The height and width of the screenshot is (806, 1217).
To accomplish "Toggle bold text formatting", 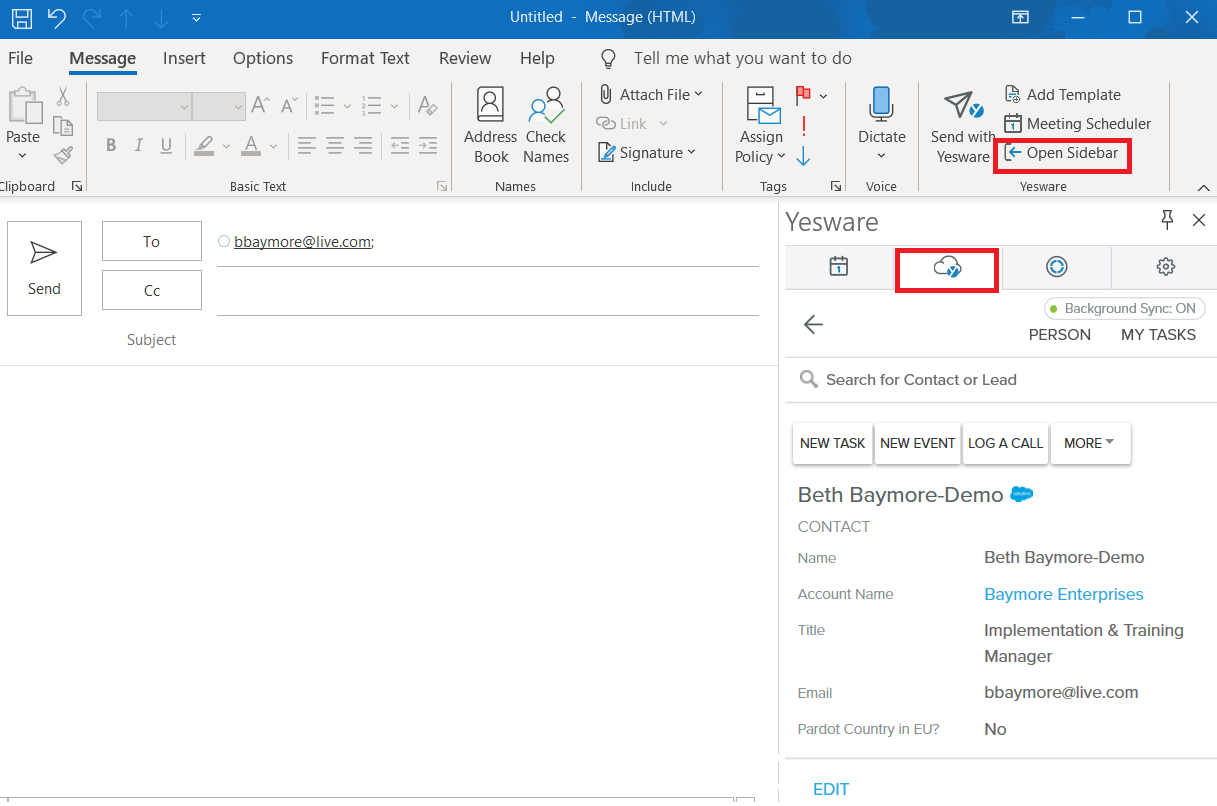I will point(111,146).
